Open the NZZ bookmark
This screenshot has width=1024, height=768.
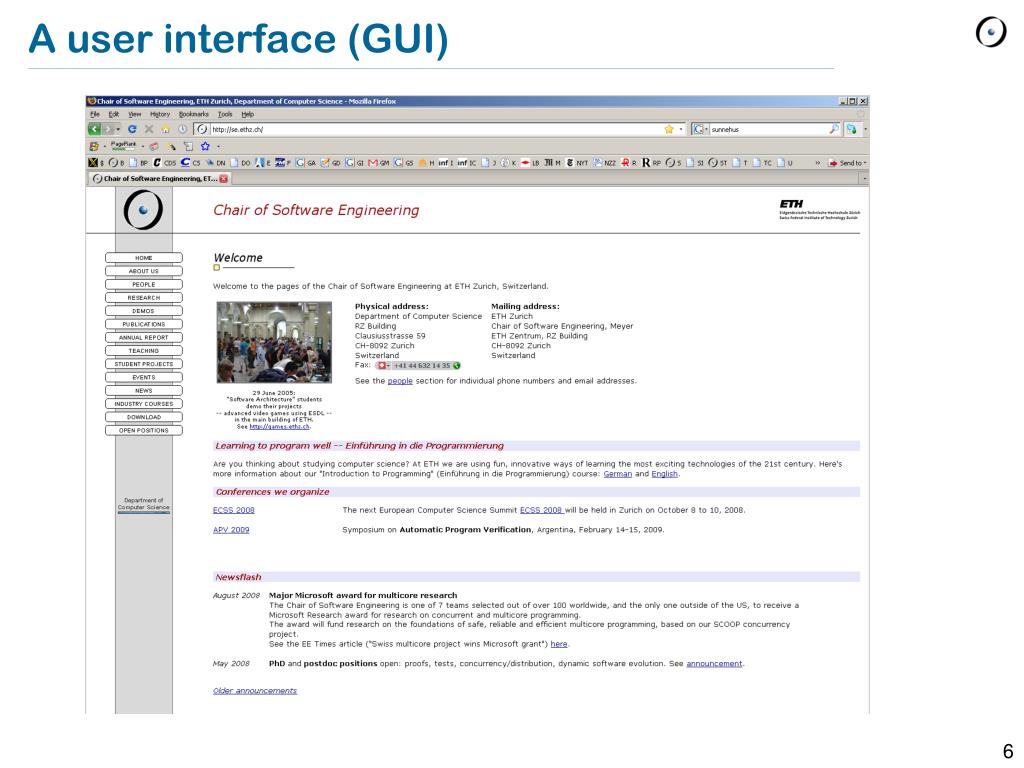point(604,163)
